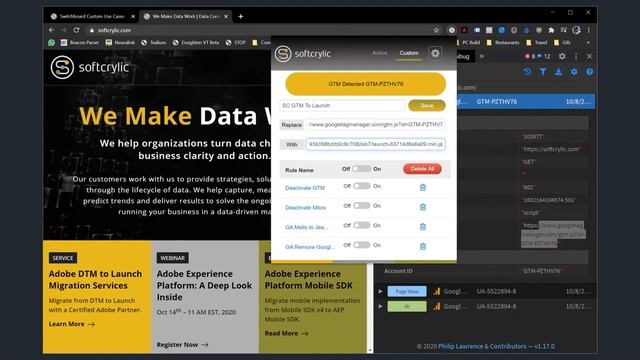Go back in browser history
The width and height of the screenshot is (640, 360).
[51, 30]
